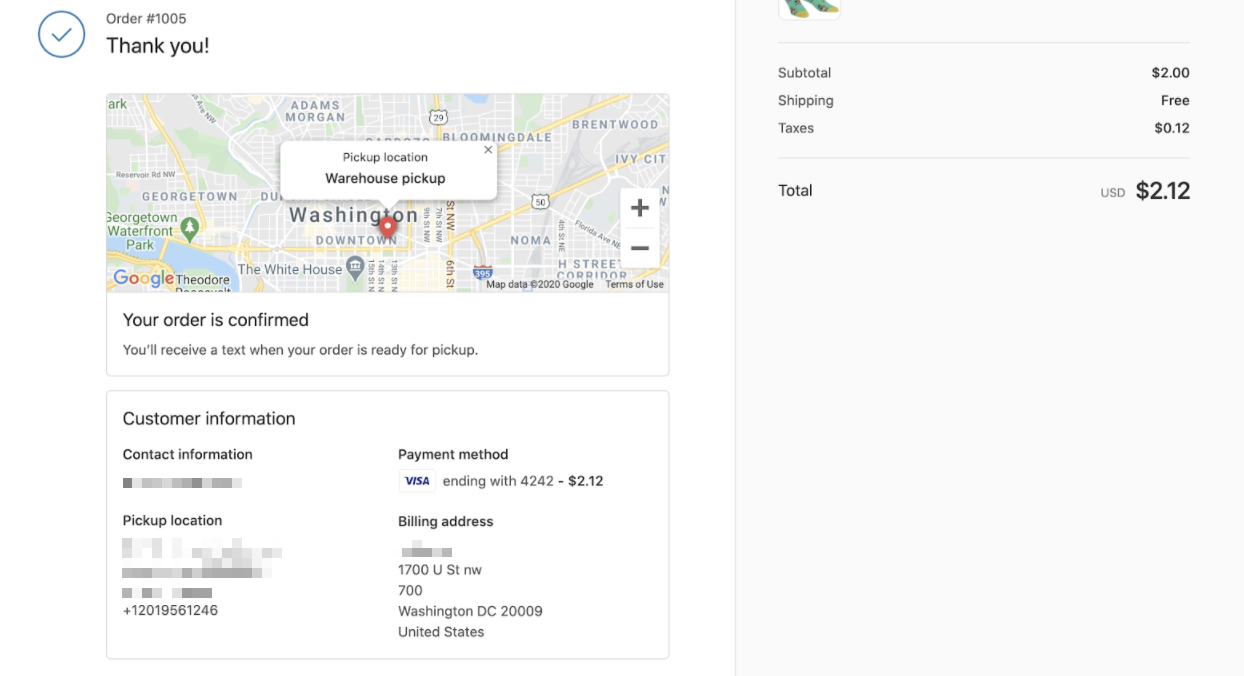Click the 1700 U St nw billing line
This screenshot has width=1244, height=676.
click(440, 570)
